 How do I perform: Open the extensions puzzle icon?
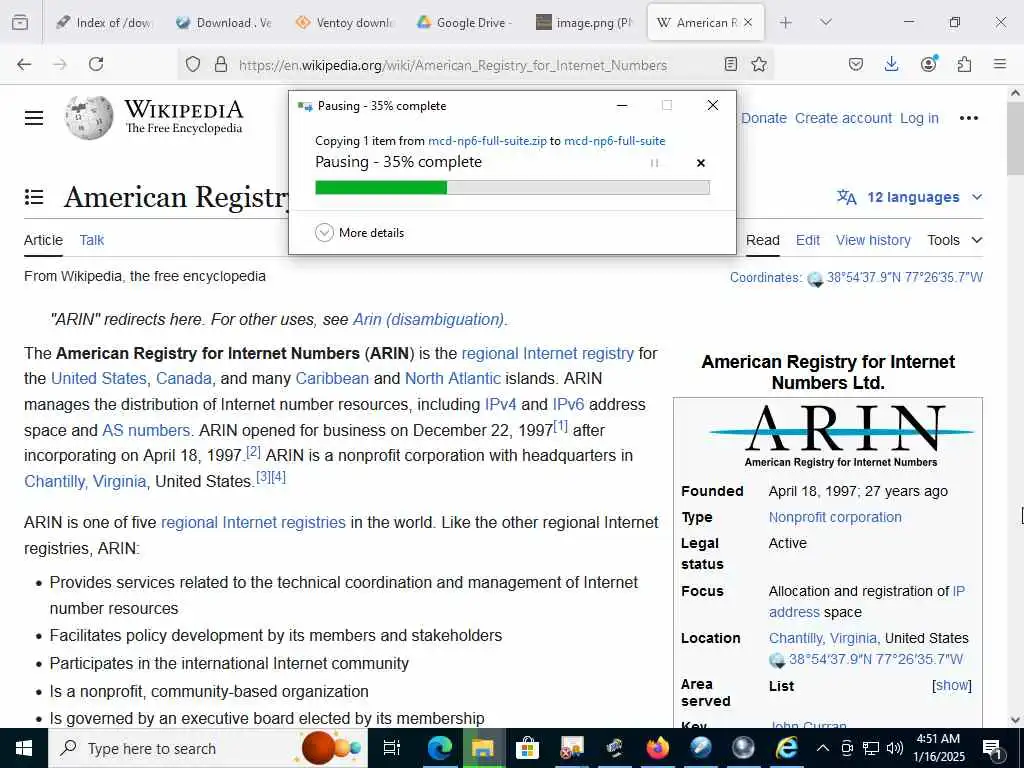pyautogui.click(x=964, y=64)
